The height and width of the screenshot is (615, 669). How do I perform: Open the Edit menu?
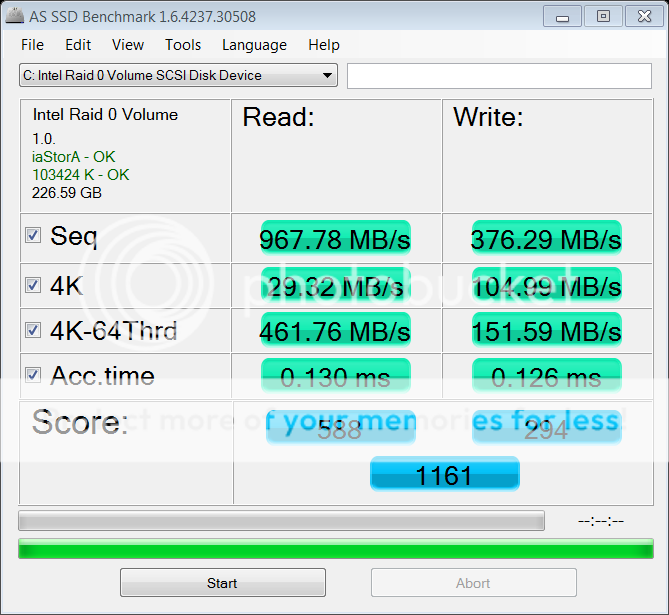pyautogui.click(x=78, y=45)
